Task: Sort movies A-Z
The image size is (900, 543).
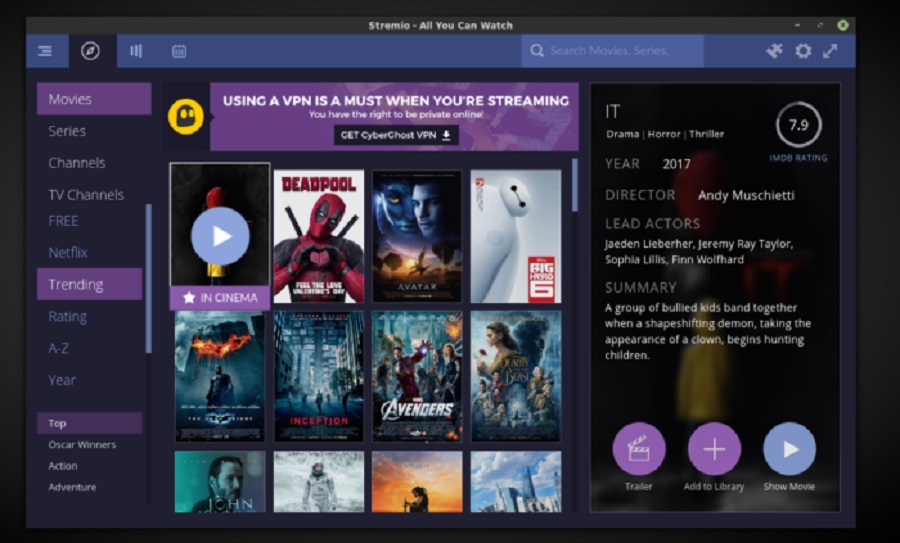Action: pyautogui.click(x=58, y=348)
